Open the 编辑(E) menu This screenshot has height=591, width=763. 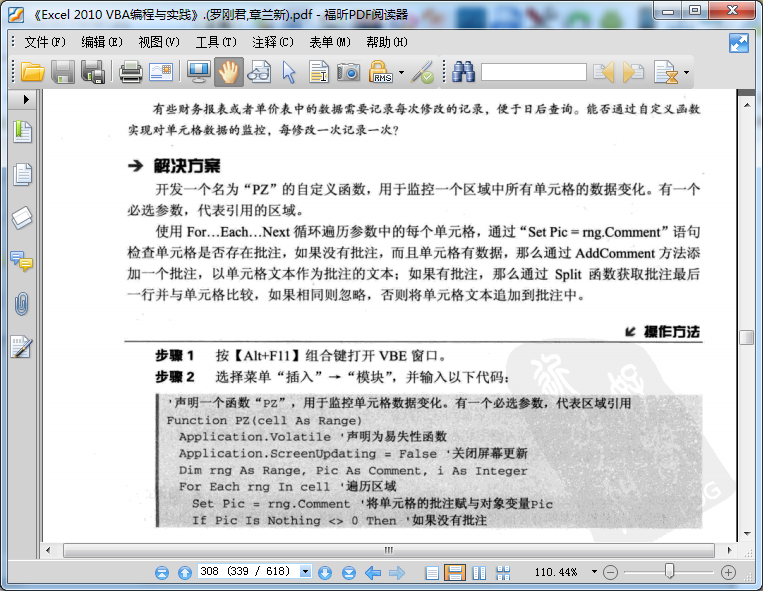click(102, 43)
